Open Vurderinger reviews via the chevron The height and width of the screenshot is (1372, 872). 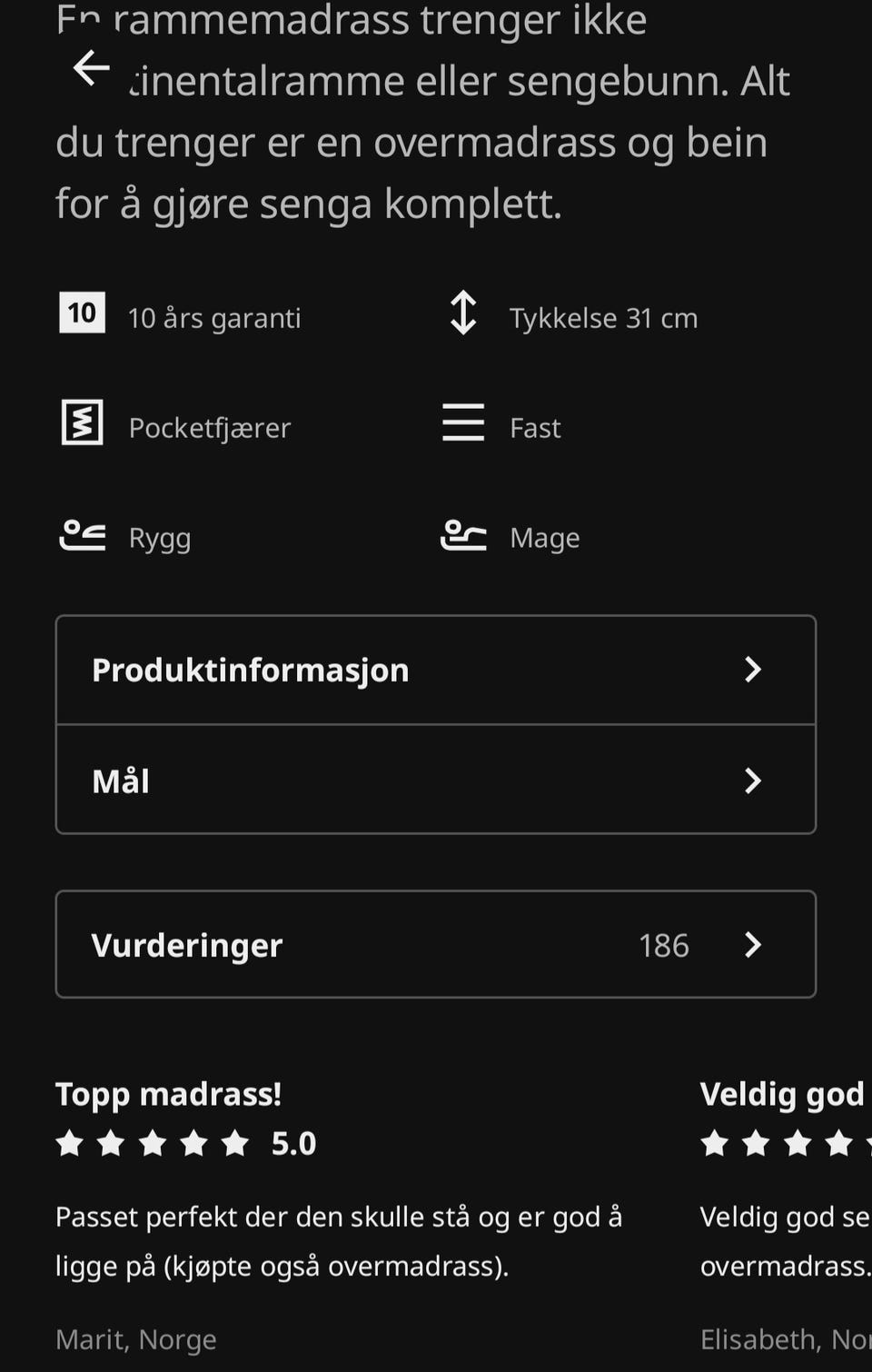pos(753,945)
